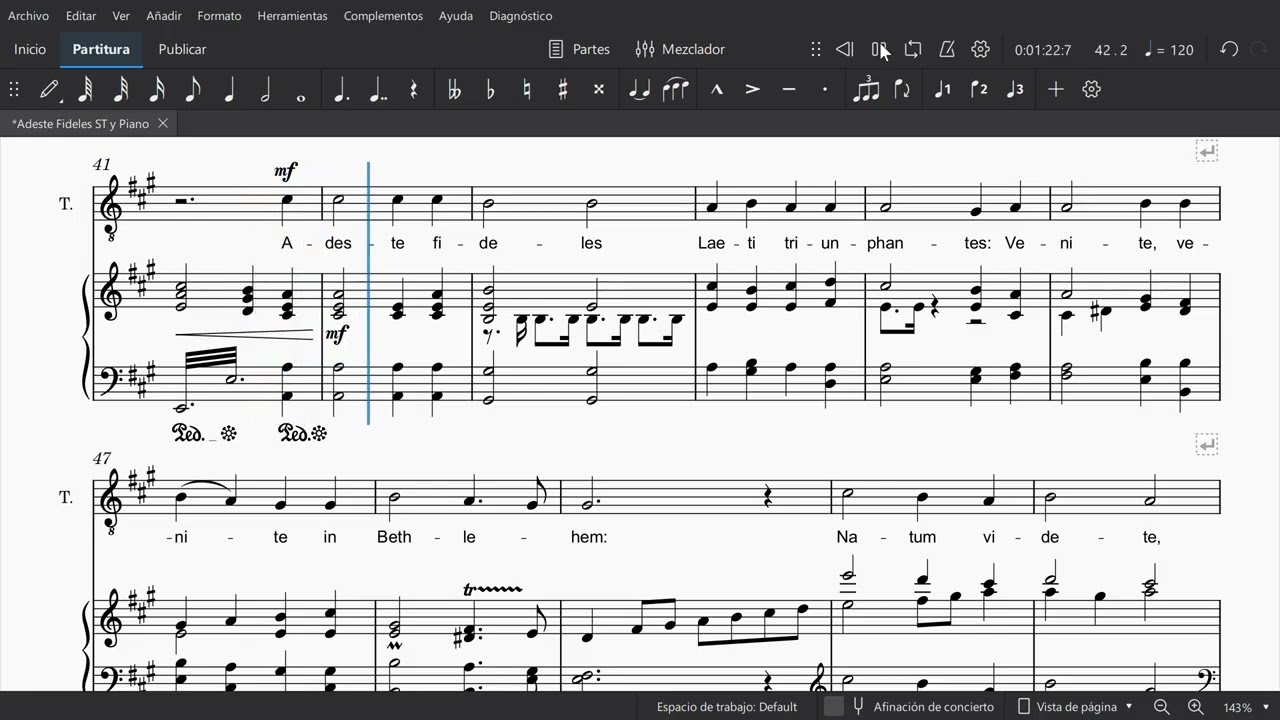Toggle note input pencil tool
Viewport: 1280px width, 720px height.
pos(48,89)
